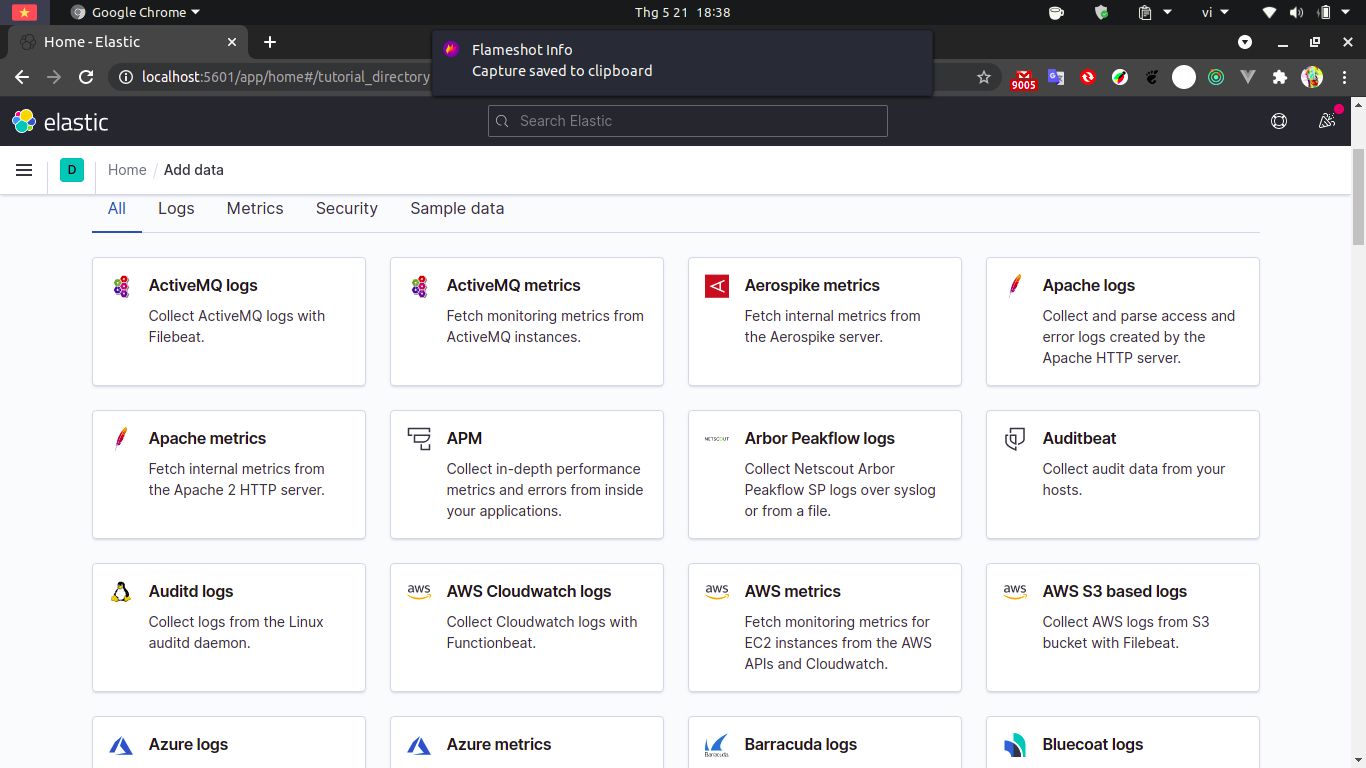The height and width of the screenshot is (768, 1366).
Task: Open the help menu lifebuoy icon
Action: pos(1278,121)
